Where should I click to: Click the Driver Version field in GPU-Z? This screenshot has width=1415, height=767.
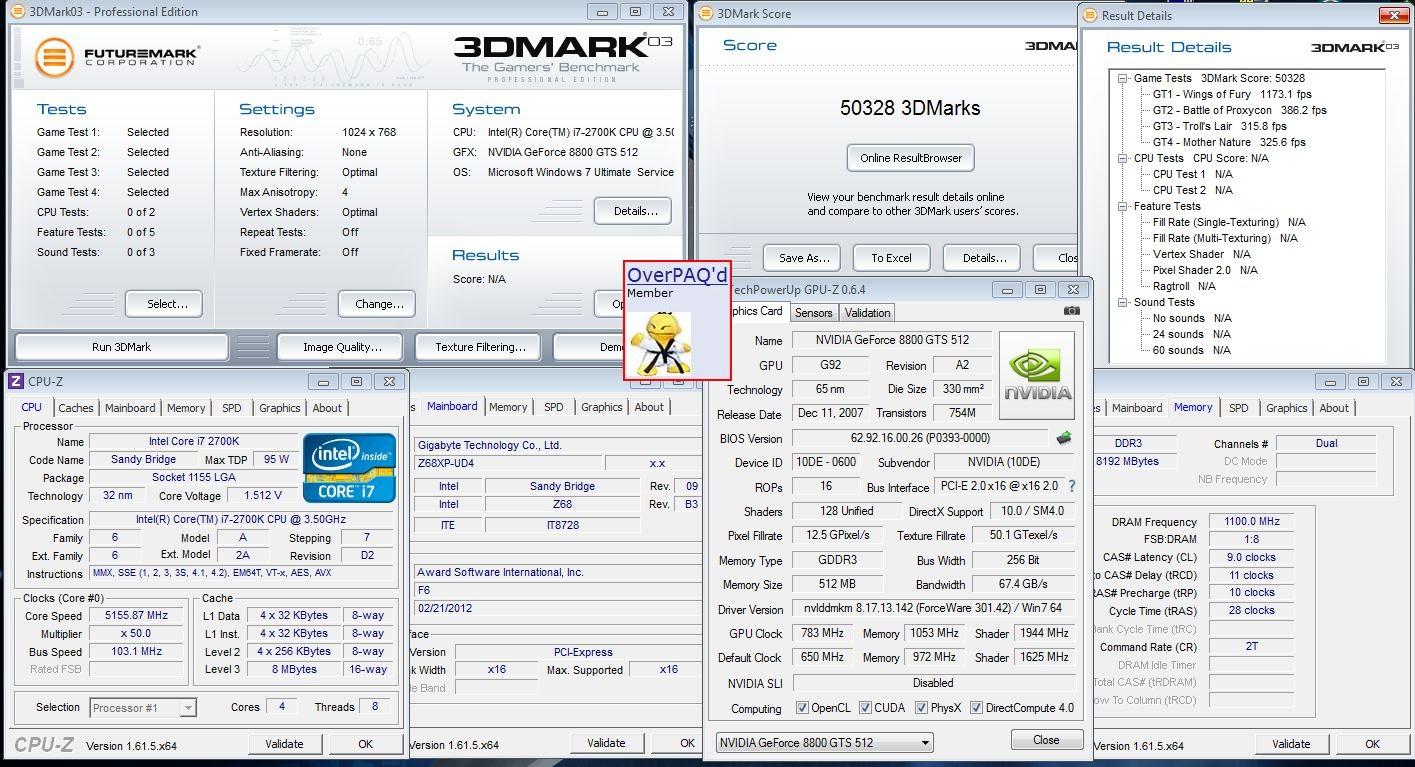932,609
